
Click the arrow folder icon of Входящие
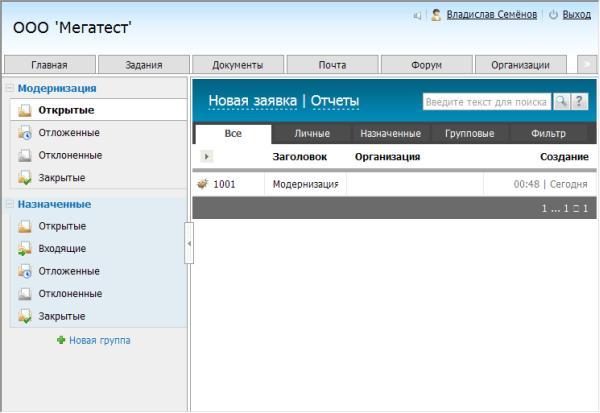[25, 249]
